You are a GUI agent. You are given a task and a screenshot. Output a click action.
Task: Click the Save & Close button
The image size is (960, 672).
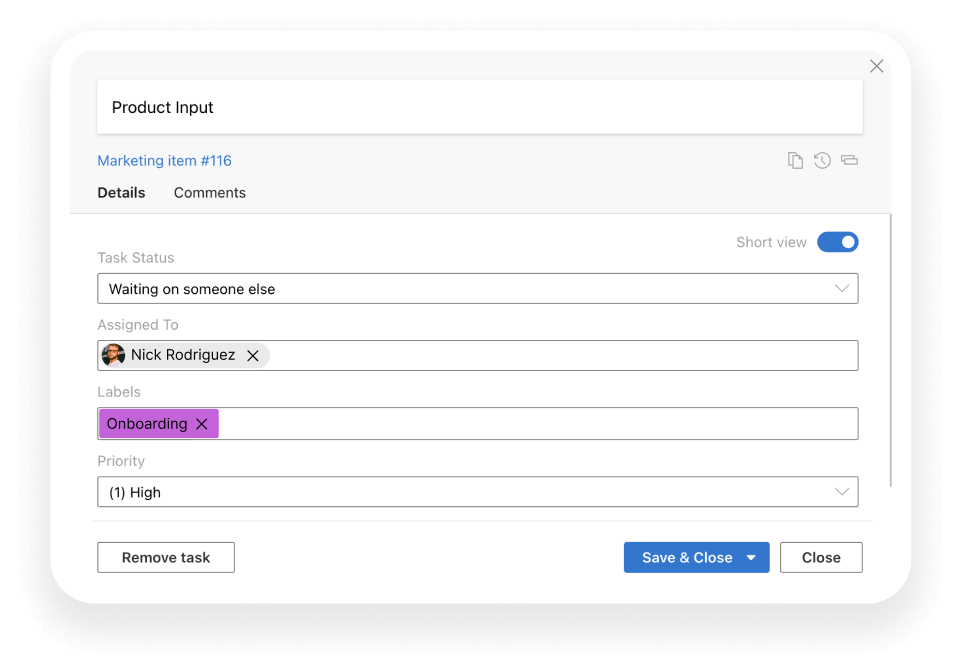(687, 558)
